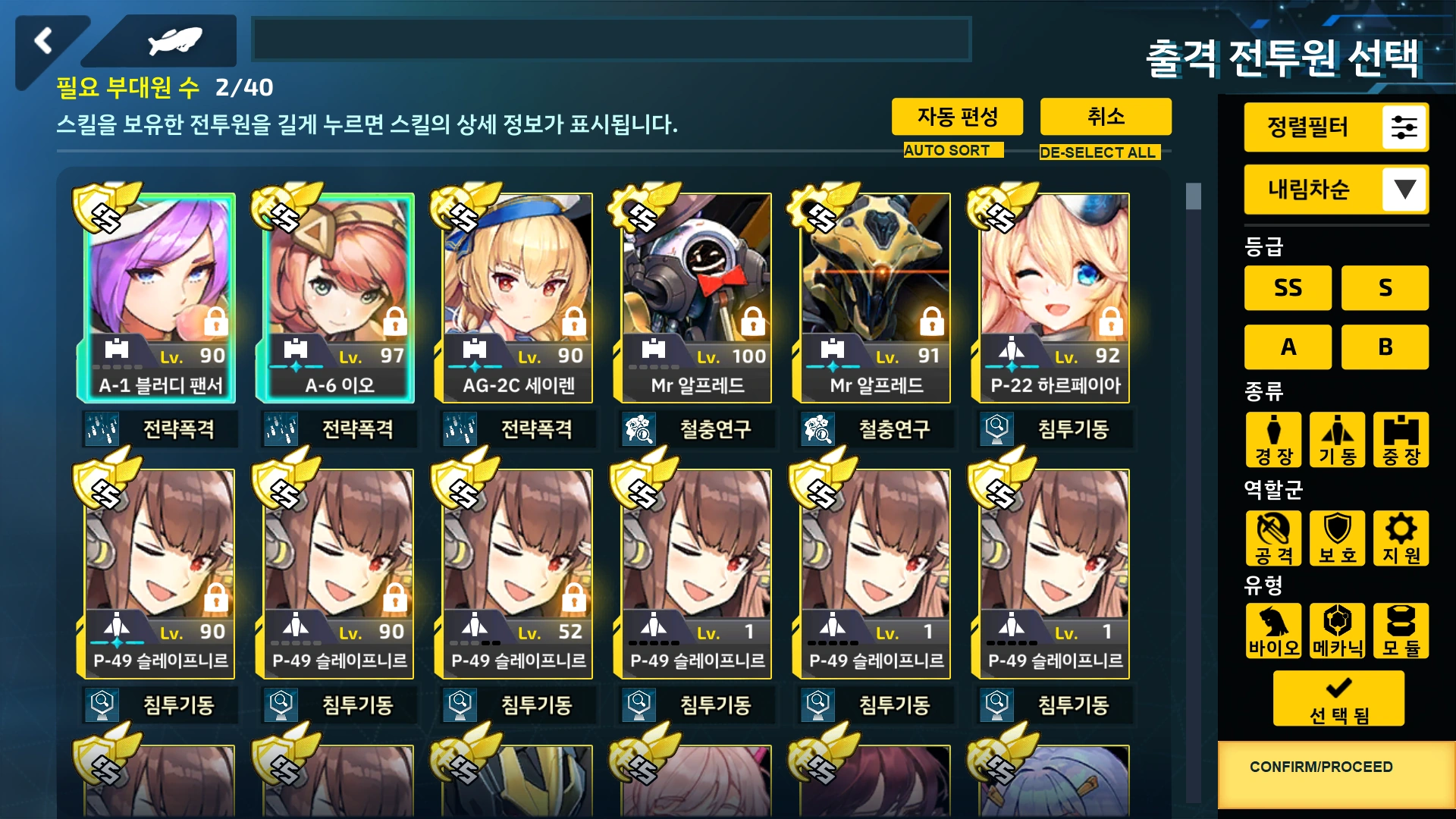
Task: Click the unit list vertical scrollbar
Action: point(1194,491)
